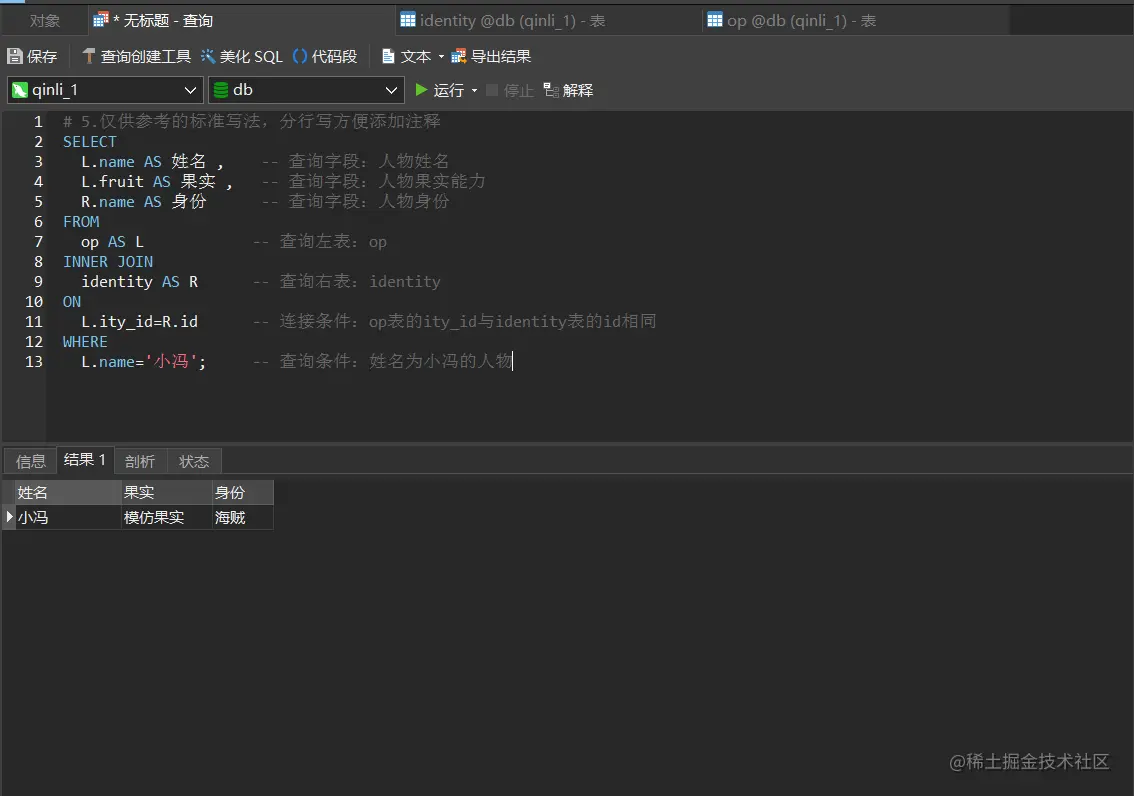1134x796 pixels.
Task: Select the Result 1 (结果 1) tab
Action: pyautogui.click(x=85, y=460)
